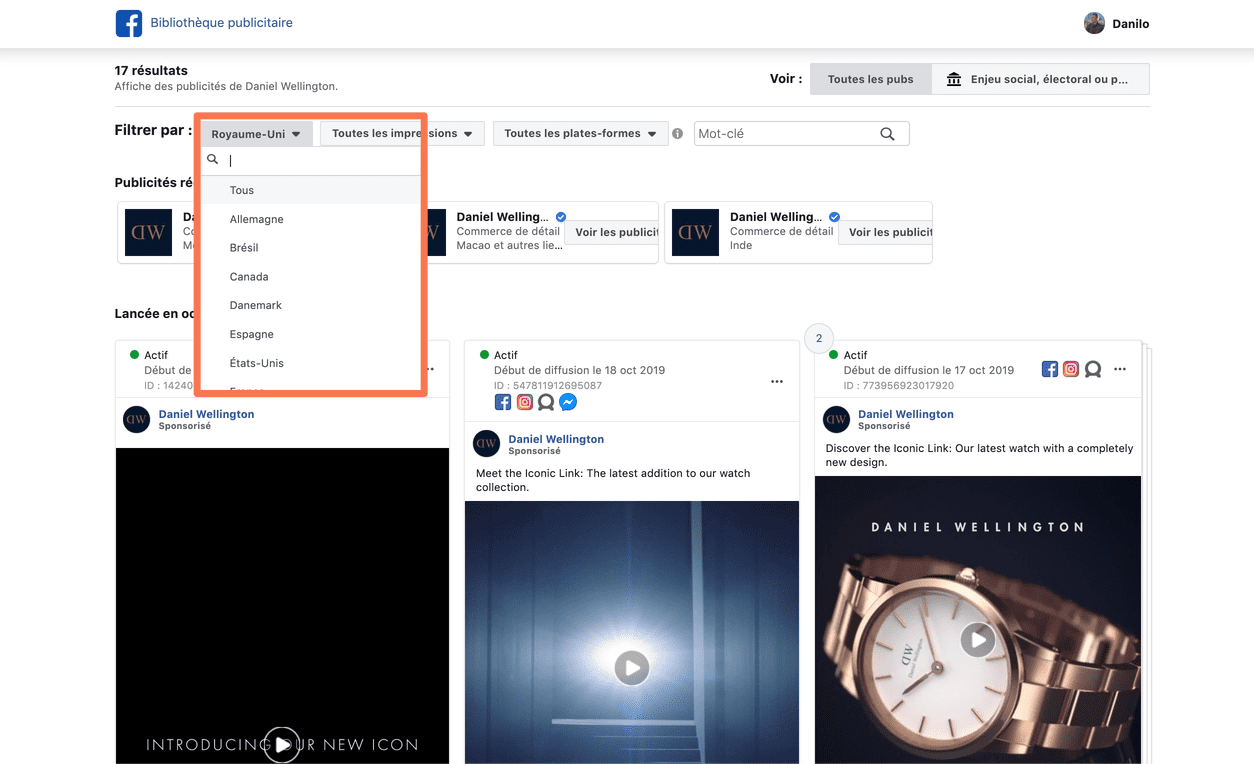Click Facebook platform icon on 17 oct ad

coord(1050,369)
